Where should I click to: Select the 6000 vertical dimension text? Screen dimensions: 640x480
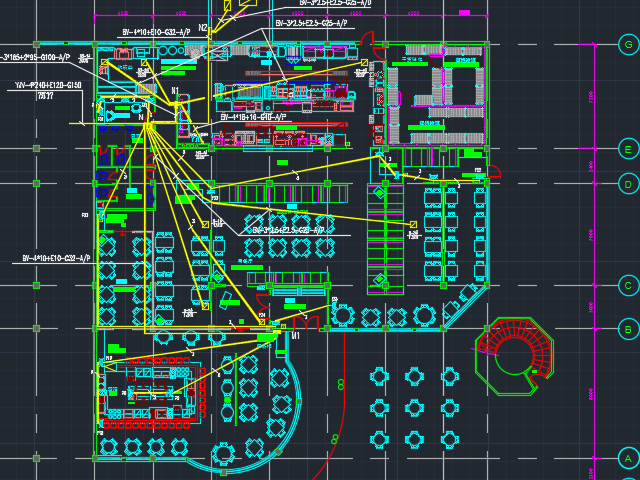pyautogui.click(x=591, y=394)
